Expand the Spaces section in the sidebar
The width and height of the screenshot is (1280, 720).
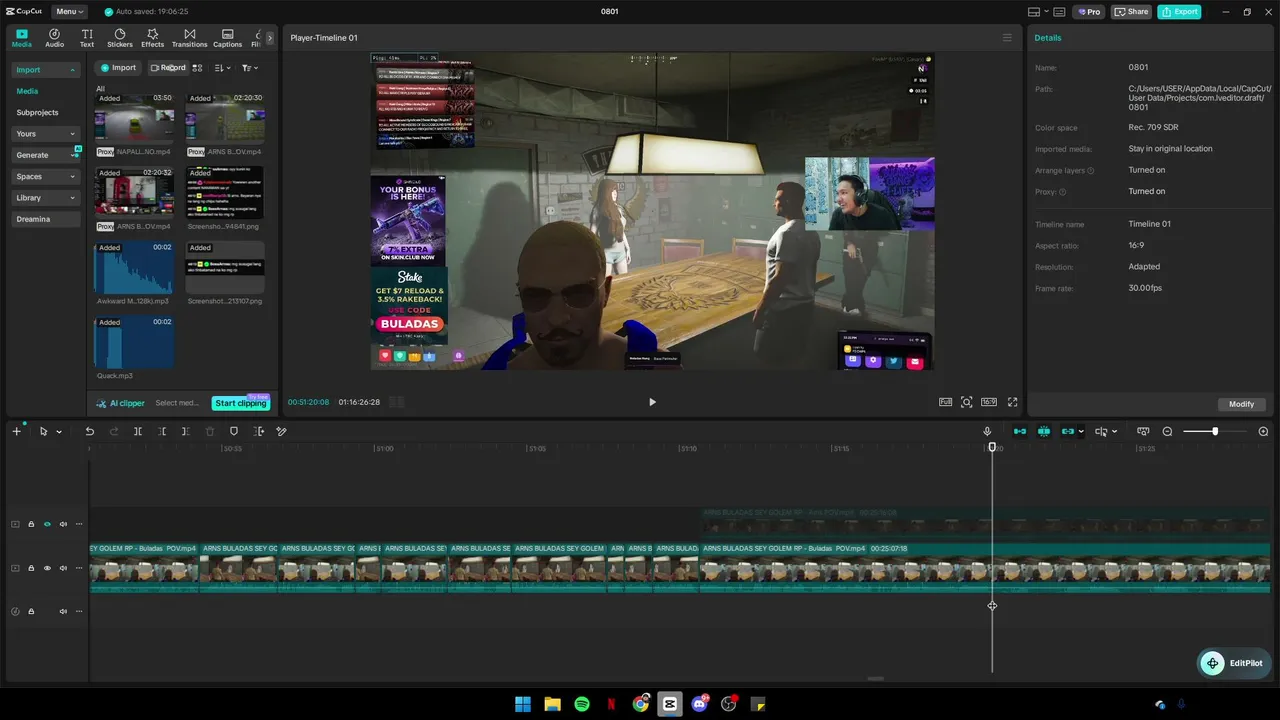point(72,177)
